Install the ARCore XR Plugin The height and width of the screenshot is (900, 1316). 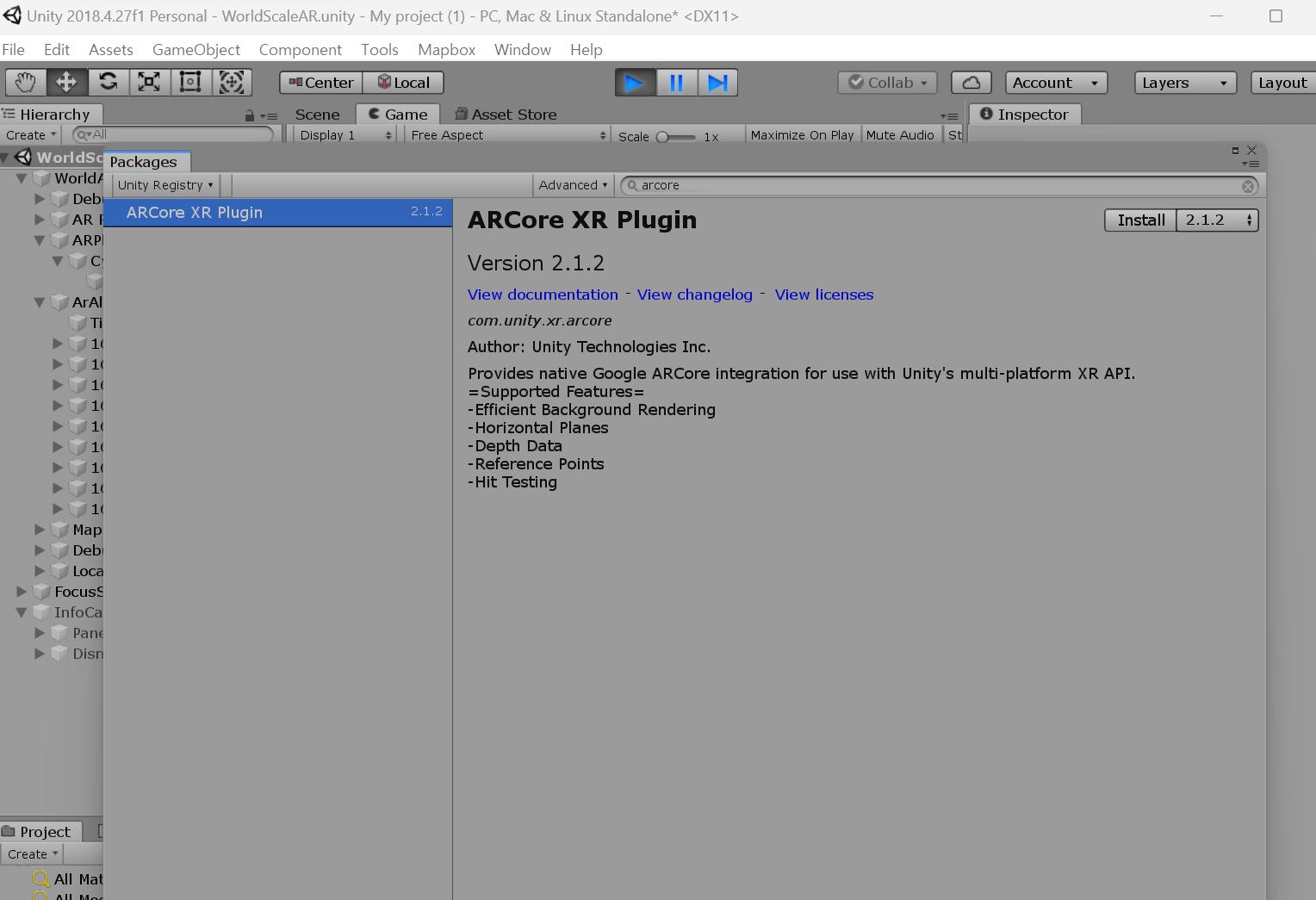click(x=1141, y=220)
